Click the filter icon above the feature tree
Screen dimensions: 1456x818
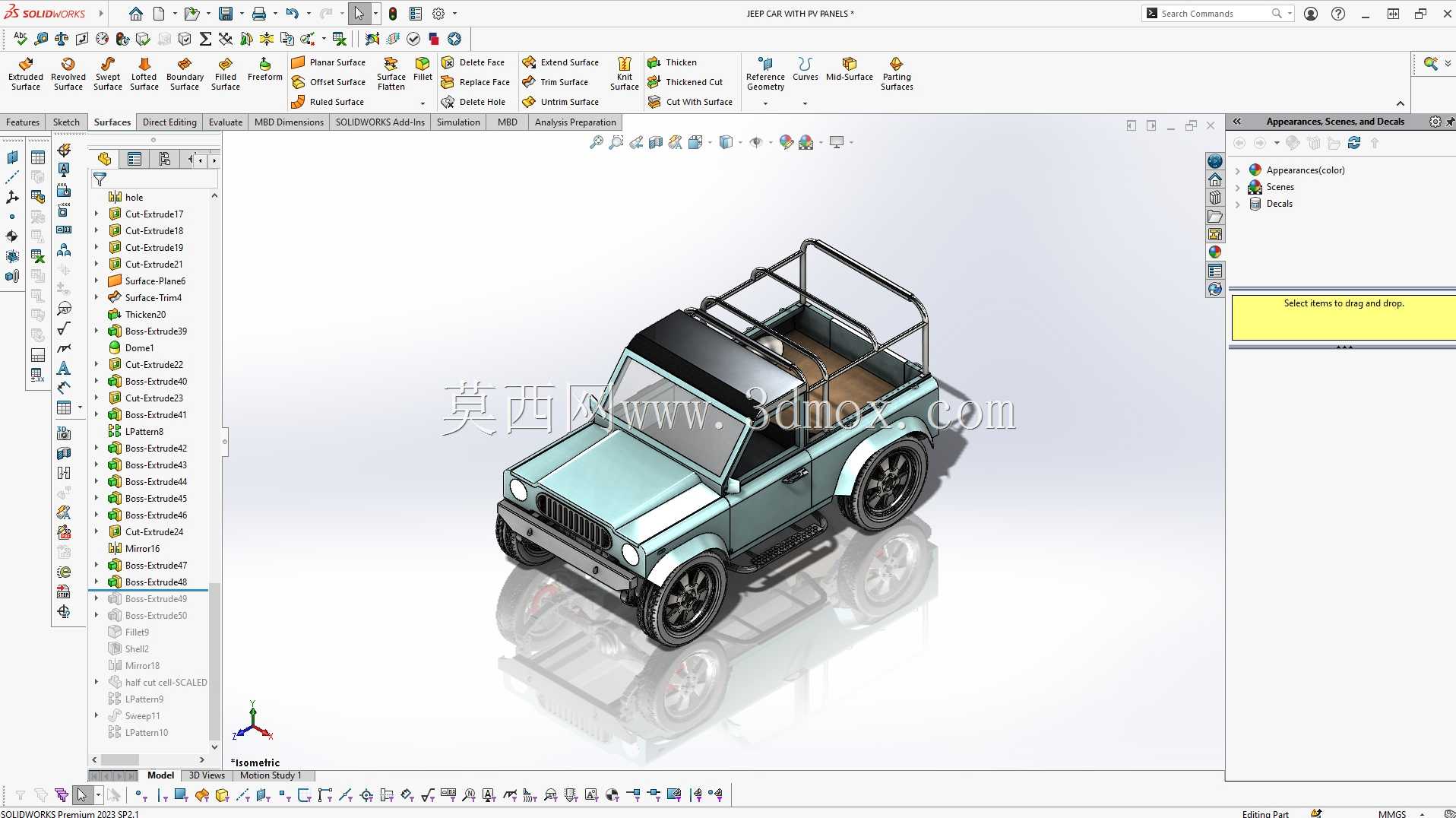pos(100,179)
